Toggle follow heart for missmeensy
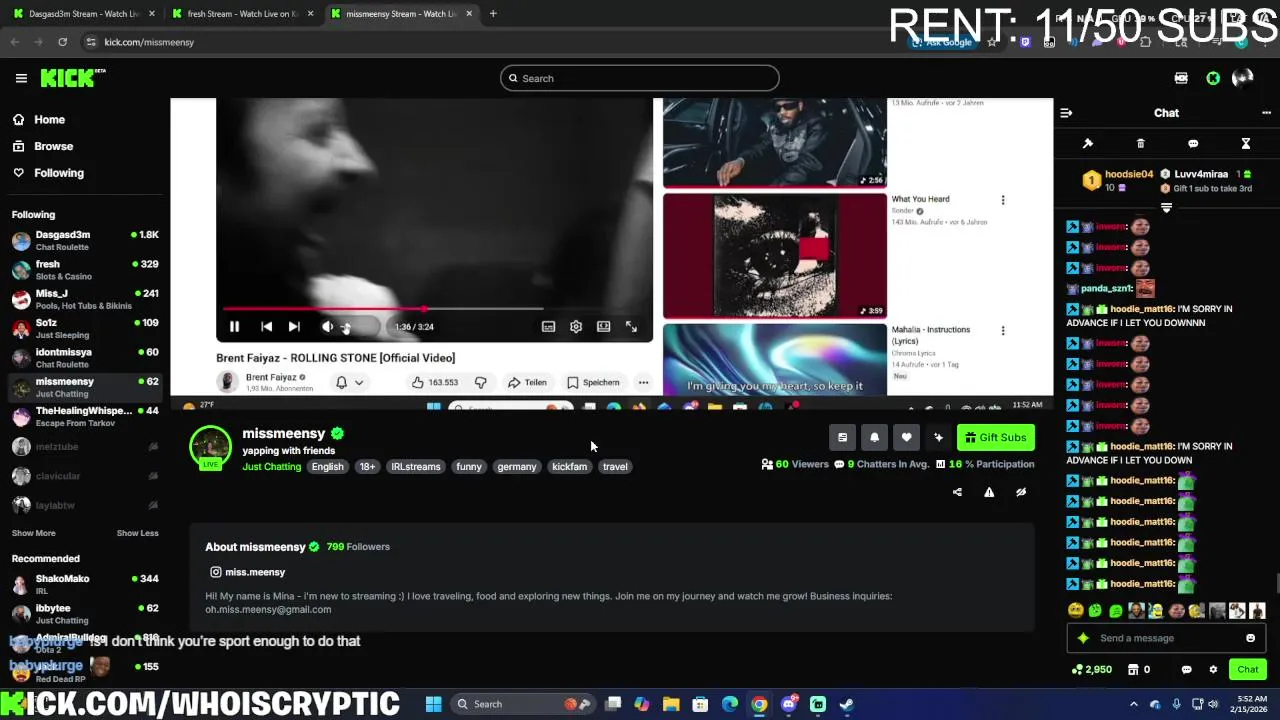Viewport: 1280px width, 720px height. pyautogui.click(x=906, y=437)
